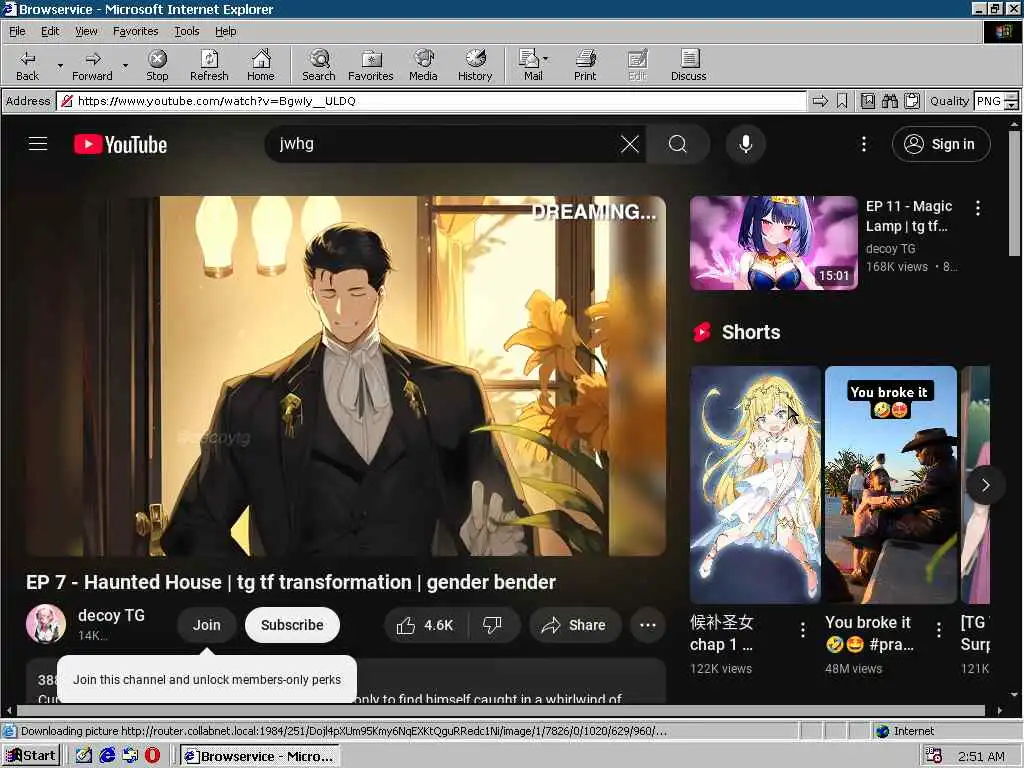Viewport: 1024px width, 768px height.
Task: Open YouTube hamburger guide menu
Action: pyautogui.click(x=38, y=144)
